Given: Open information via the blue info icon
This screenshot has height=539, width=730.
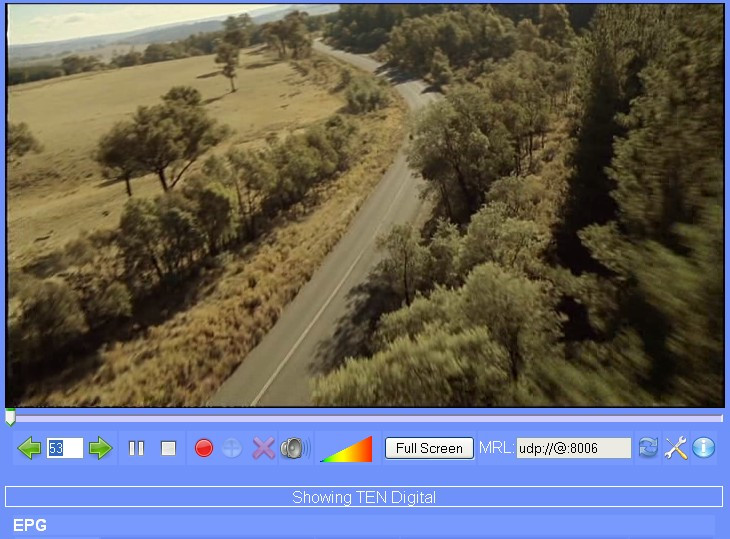Looking at the screenshot, I should [x=703, y=448].
